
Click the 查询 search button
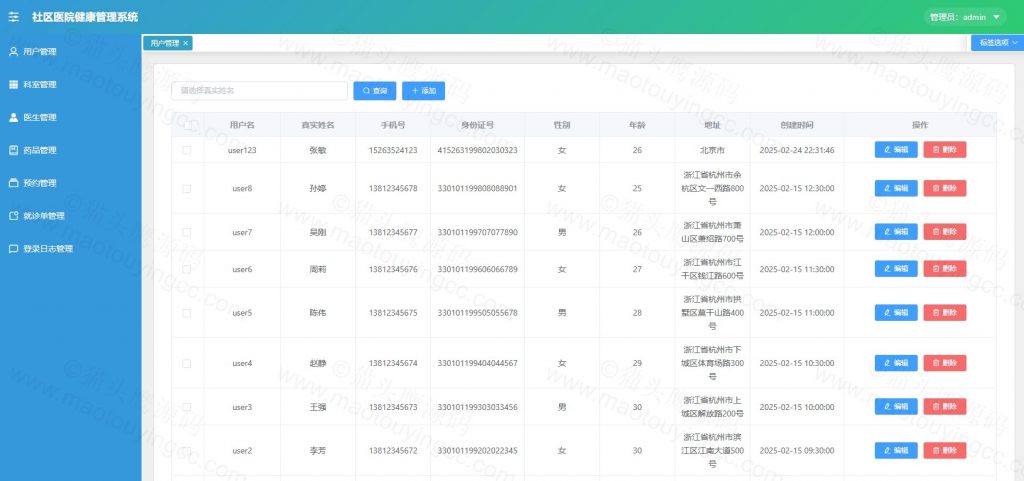point(375,91)
